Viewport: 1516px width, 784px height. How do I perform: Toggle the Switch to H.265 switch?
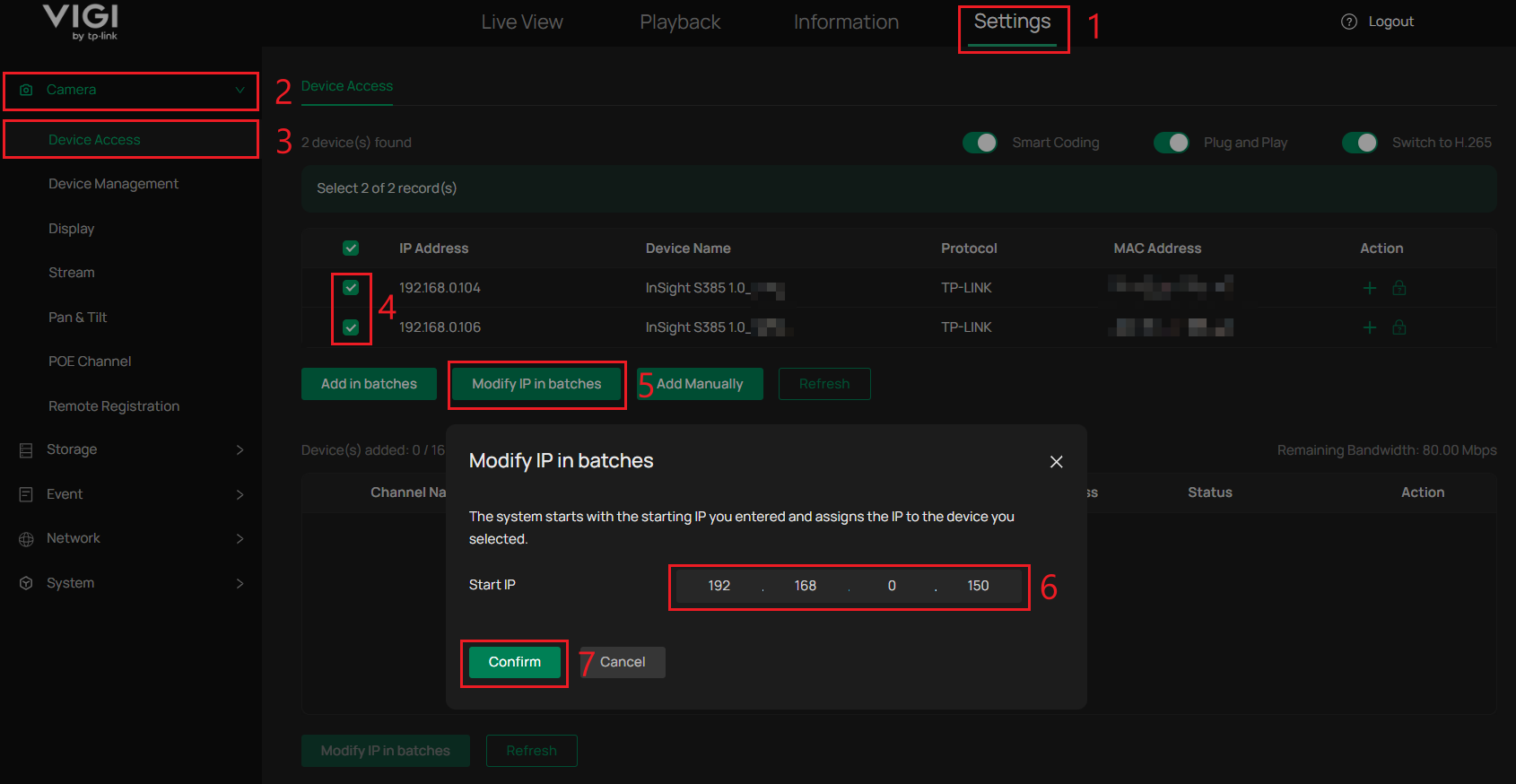(1360, 143)
